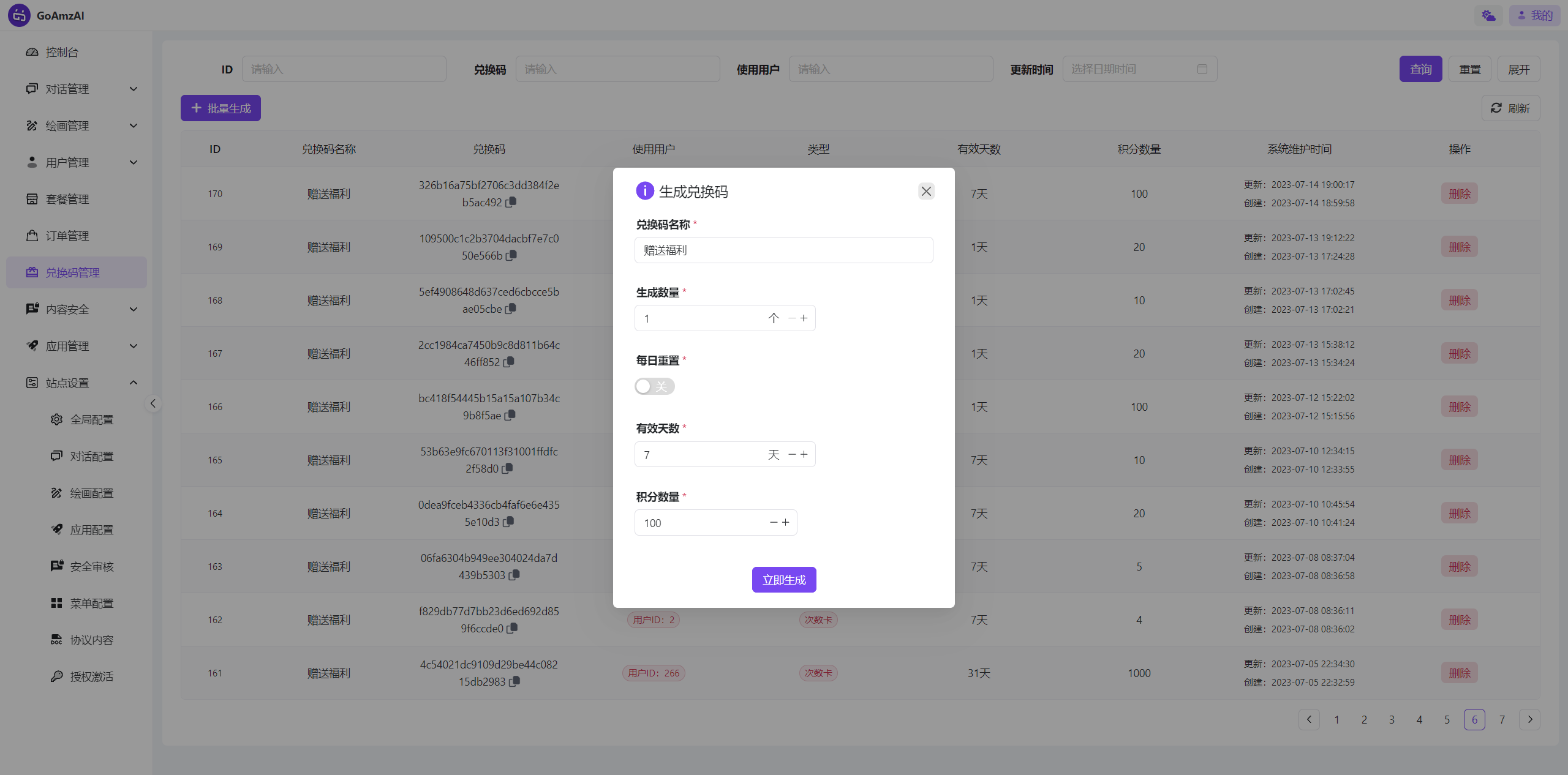Open 订单管理 in the sidebar
Viewport: 1568px width, 775px height.
coord(67,236)
